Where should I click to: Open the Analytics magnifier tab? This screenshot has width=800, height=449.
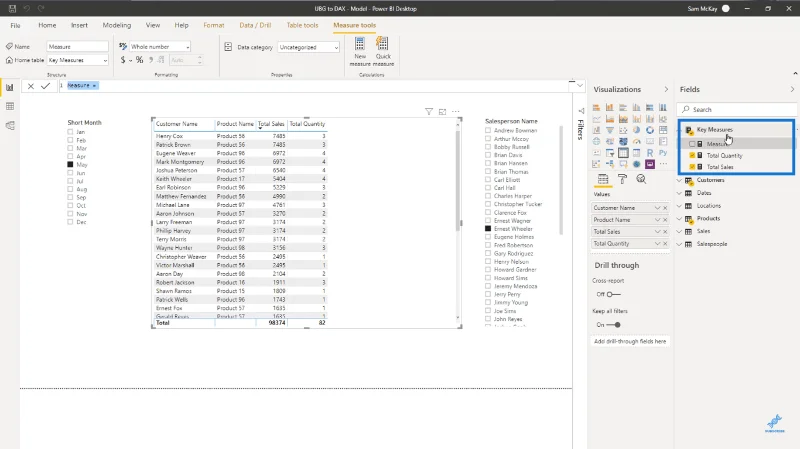[x=641, y=179]
